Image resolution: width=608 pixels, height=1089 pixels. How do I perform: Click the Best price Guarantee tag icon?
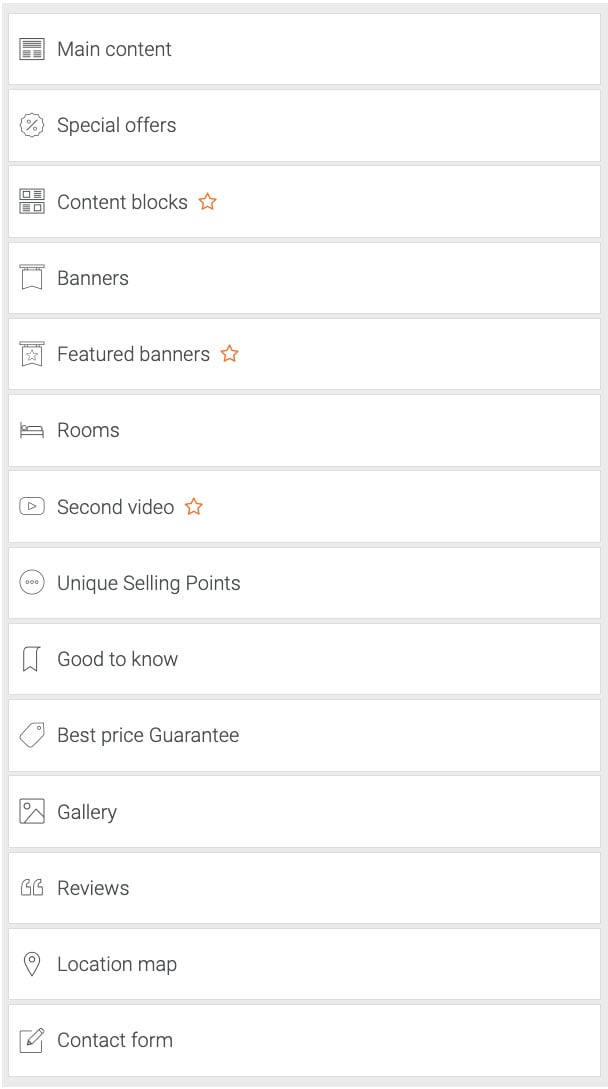32,736
